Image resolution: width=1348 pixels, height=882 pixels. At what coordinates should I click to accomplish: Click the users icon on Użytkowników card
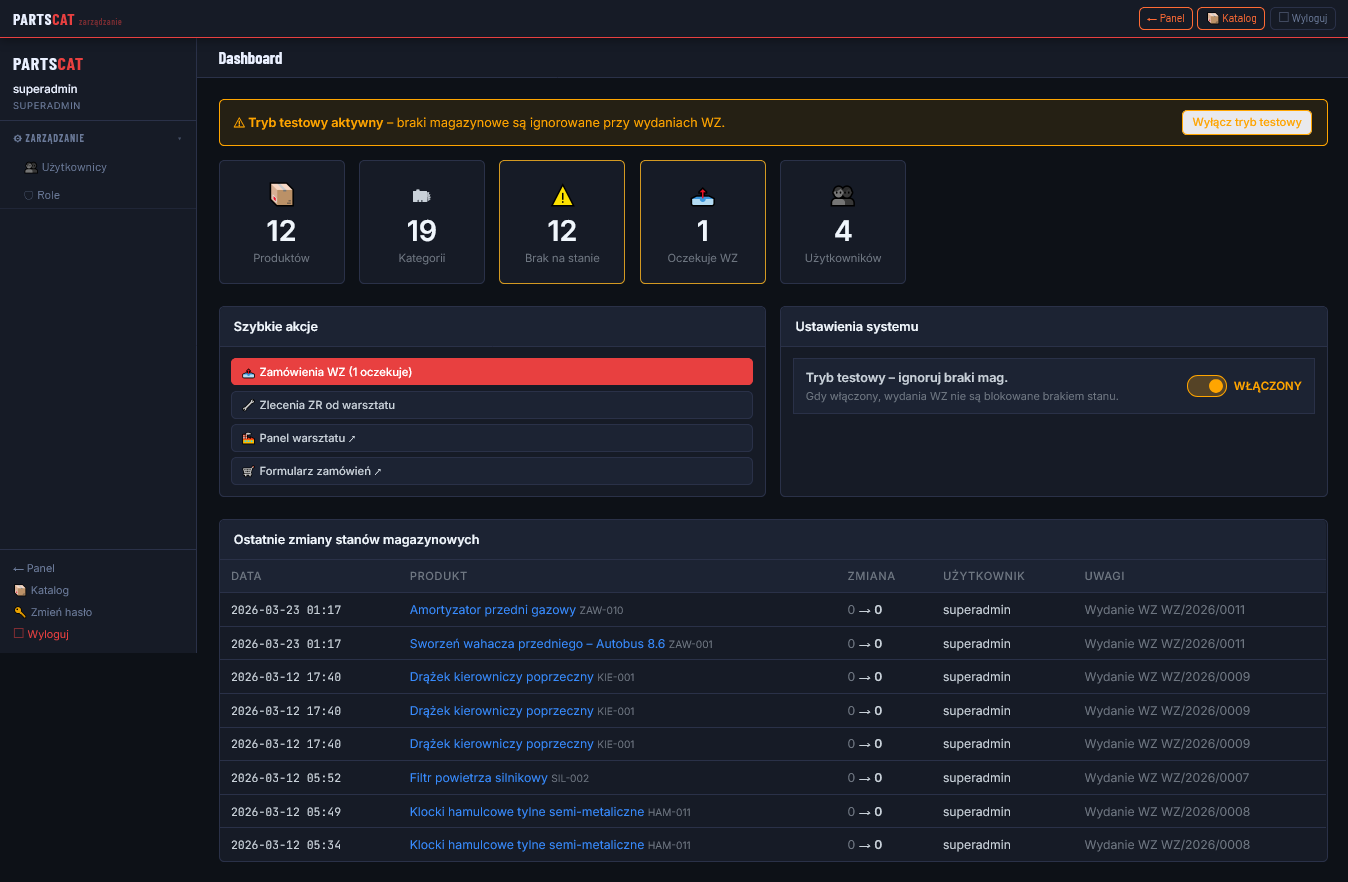tap(842, 196)
